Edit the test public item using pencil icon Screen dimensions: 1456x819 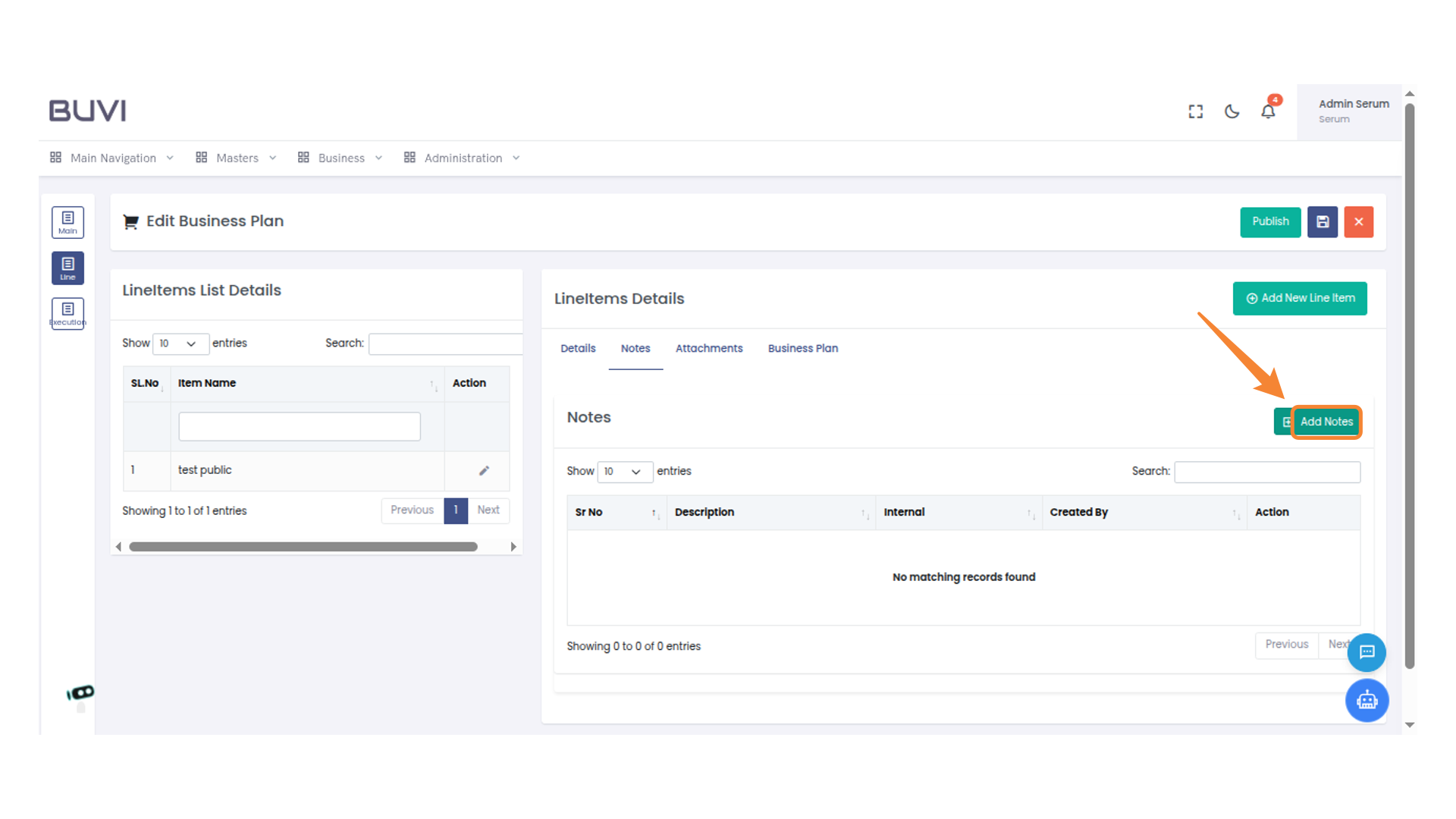coord(484,470)
